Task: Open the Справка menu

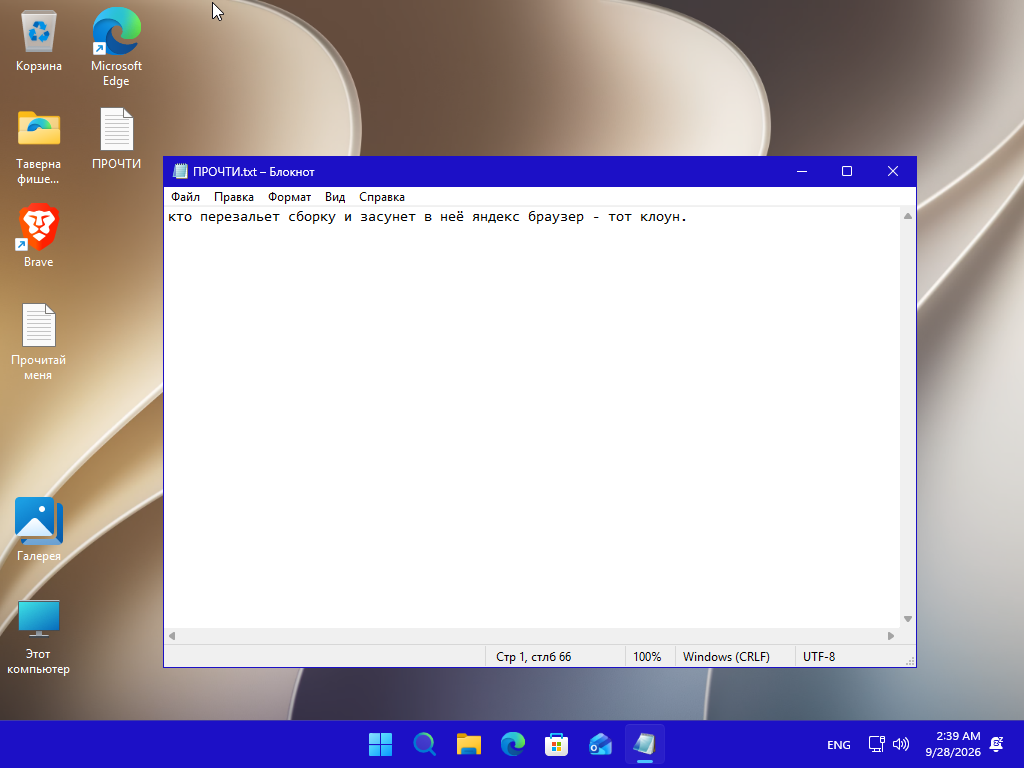Action: click(382, 197)
